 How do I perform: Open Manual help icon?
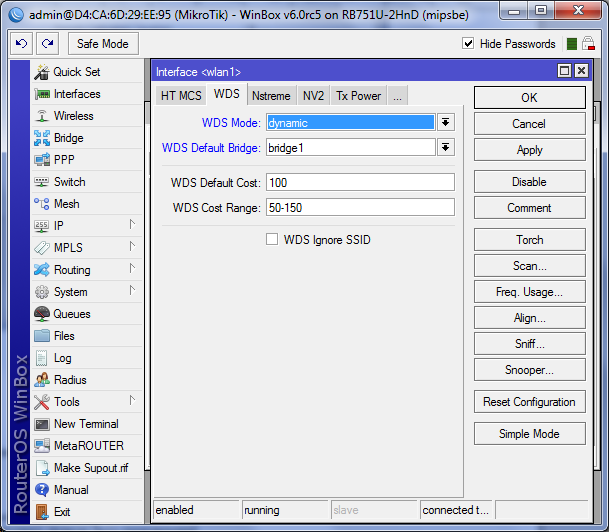[x=42, y=490]
